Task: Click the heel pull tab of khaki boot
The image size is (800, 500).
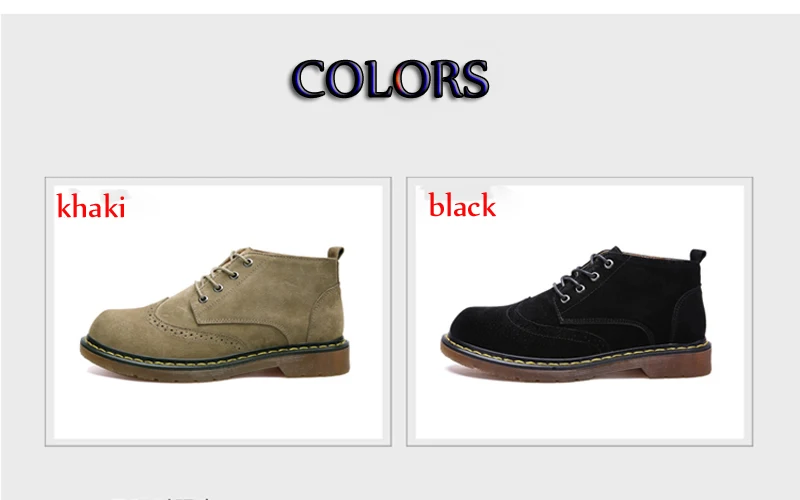Action: click(336, 253)
